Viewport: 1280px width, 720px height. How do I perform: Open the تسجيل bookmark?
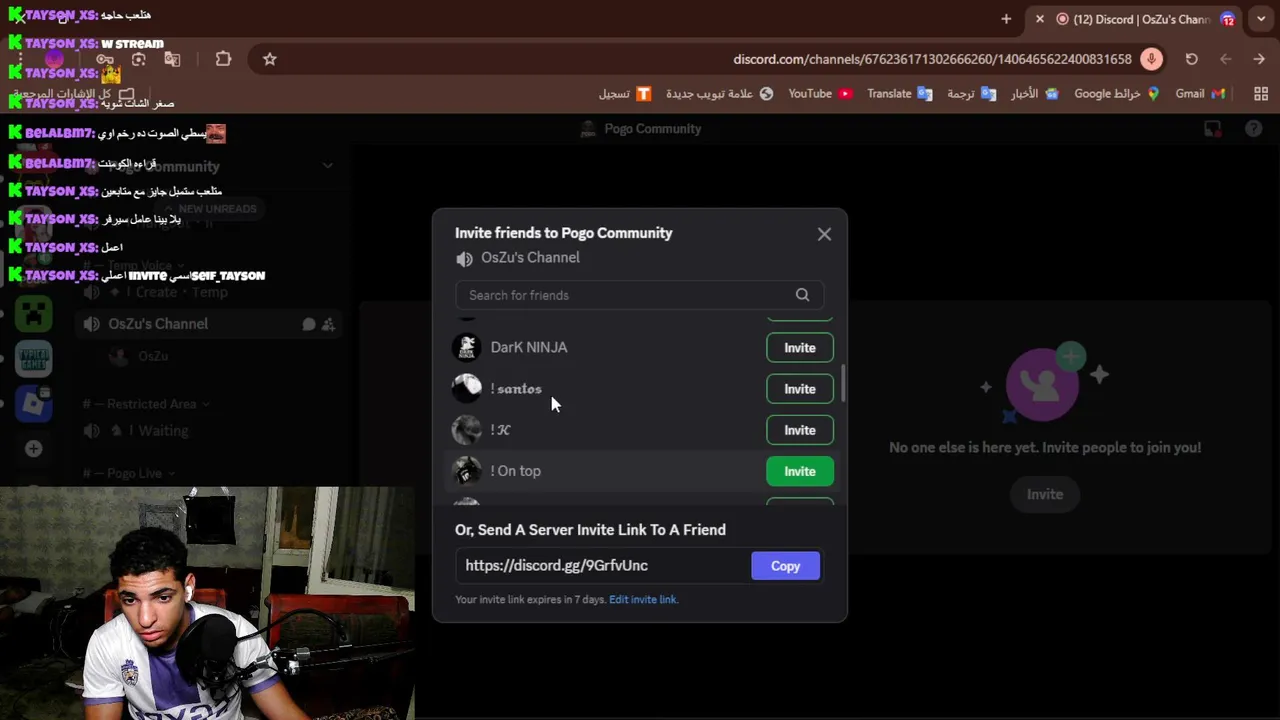pyautogui.click(x=625, y=94)
